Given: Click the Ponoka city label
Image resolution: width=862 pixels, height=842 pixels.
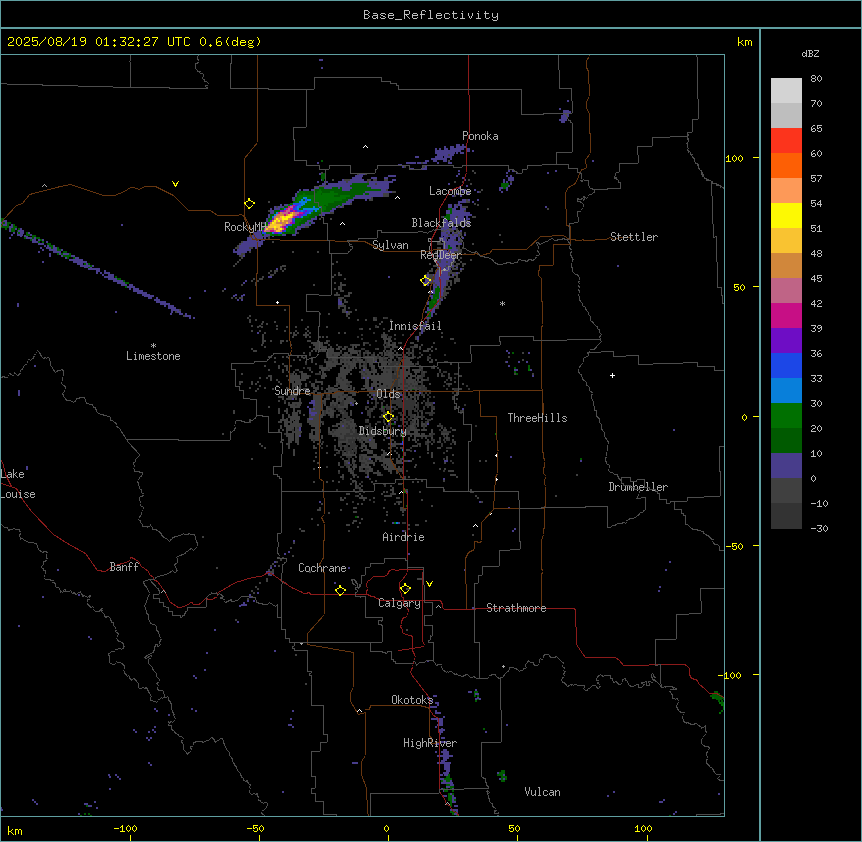Looking at the screenshot, I should coord(480,136).
